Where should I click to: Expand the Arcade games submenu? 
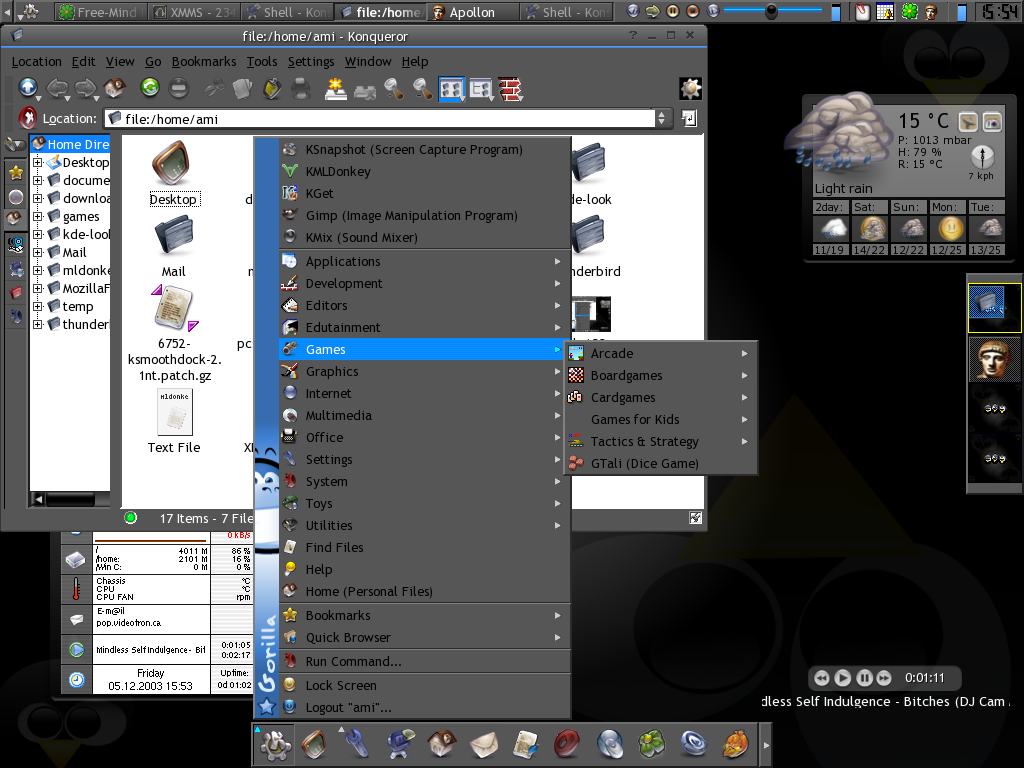(660, 353)
